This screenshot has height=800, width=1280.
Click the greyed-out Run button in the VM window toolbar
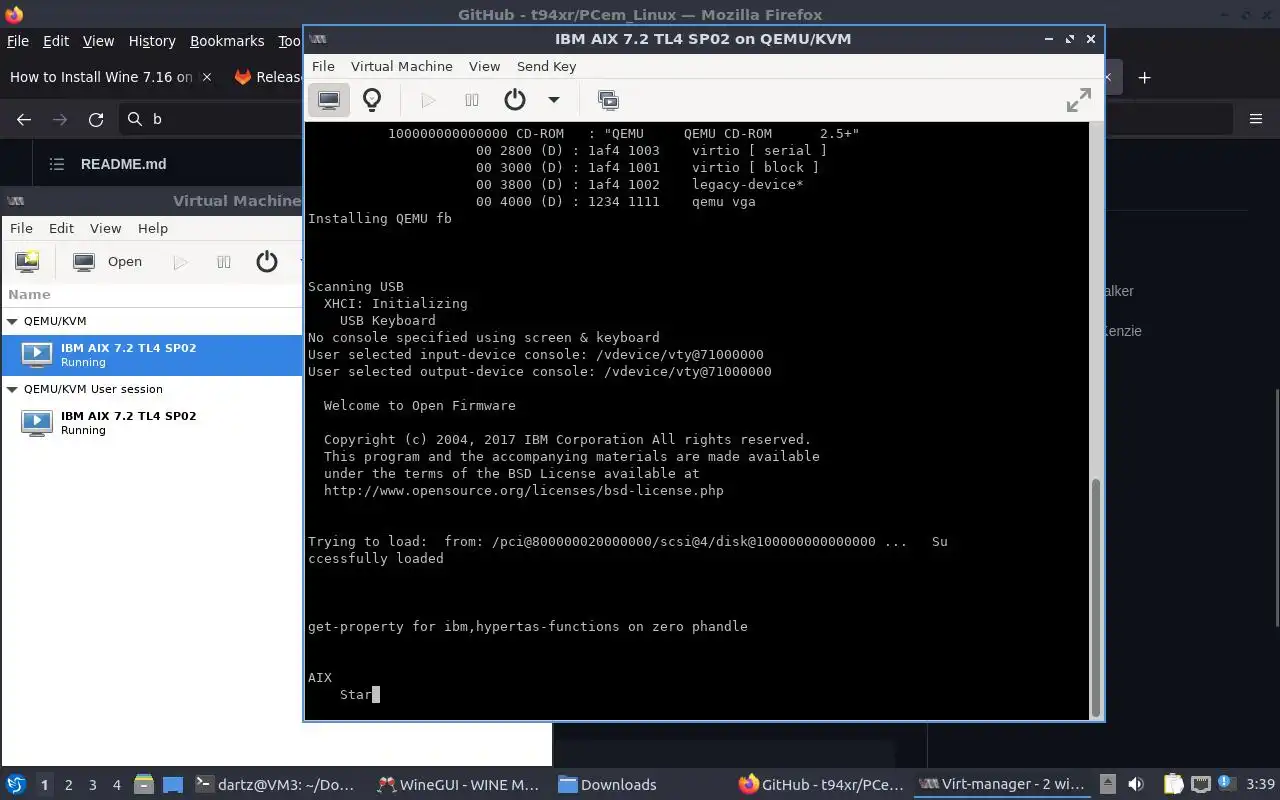(x=428, y=99)
